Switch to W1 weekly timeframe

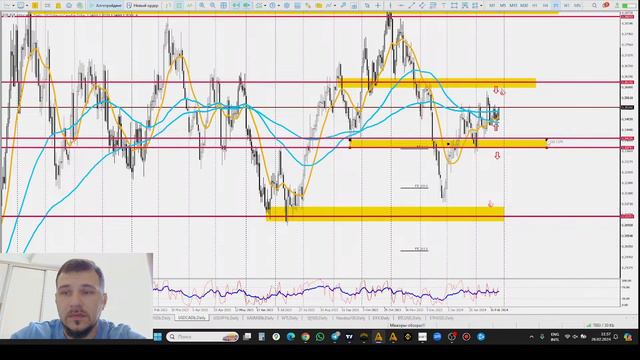tap(567, 6)
